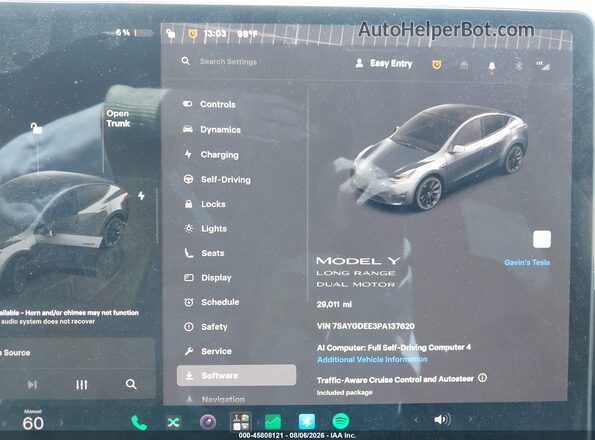Screen dimensions: 595x440
Task: Tap the Model Y vehicle image
Action: 439,157
